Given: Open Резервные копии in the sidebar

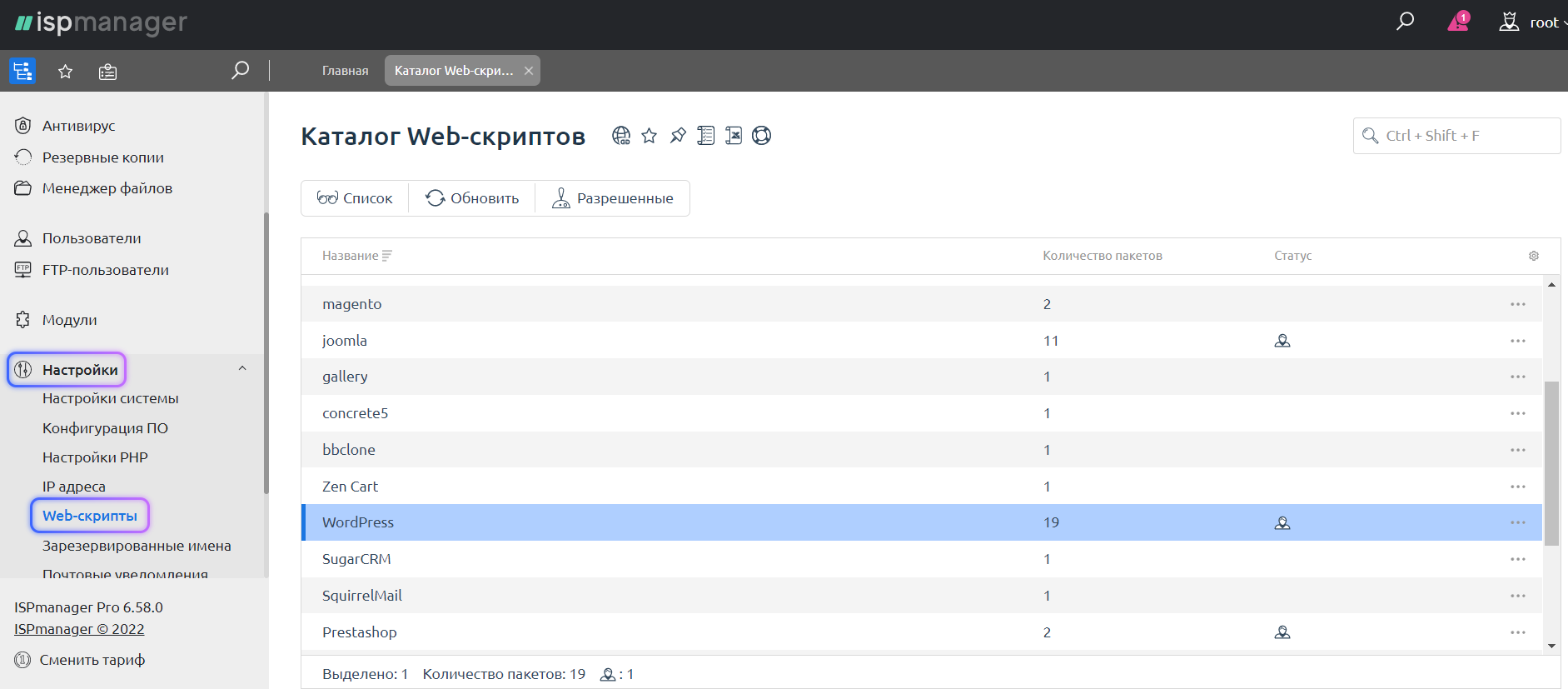Looking at the screenshot, I should tap(103, 157).
